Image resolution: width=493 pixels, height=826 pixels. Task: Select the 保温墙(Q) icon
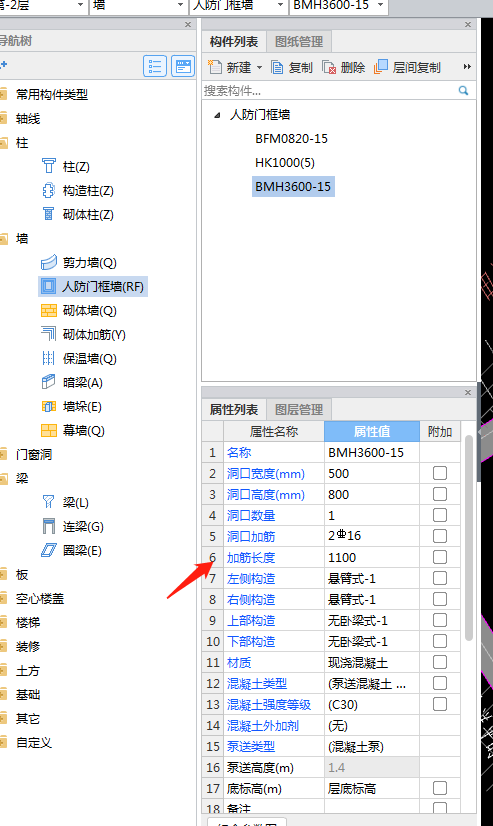(48, 358)
